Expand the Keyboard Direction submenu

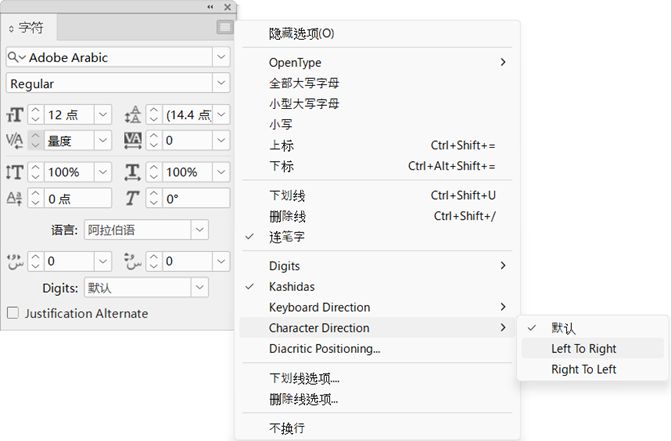[x=377, y=307]
